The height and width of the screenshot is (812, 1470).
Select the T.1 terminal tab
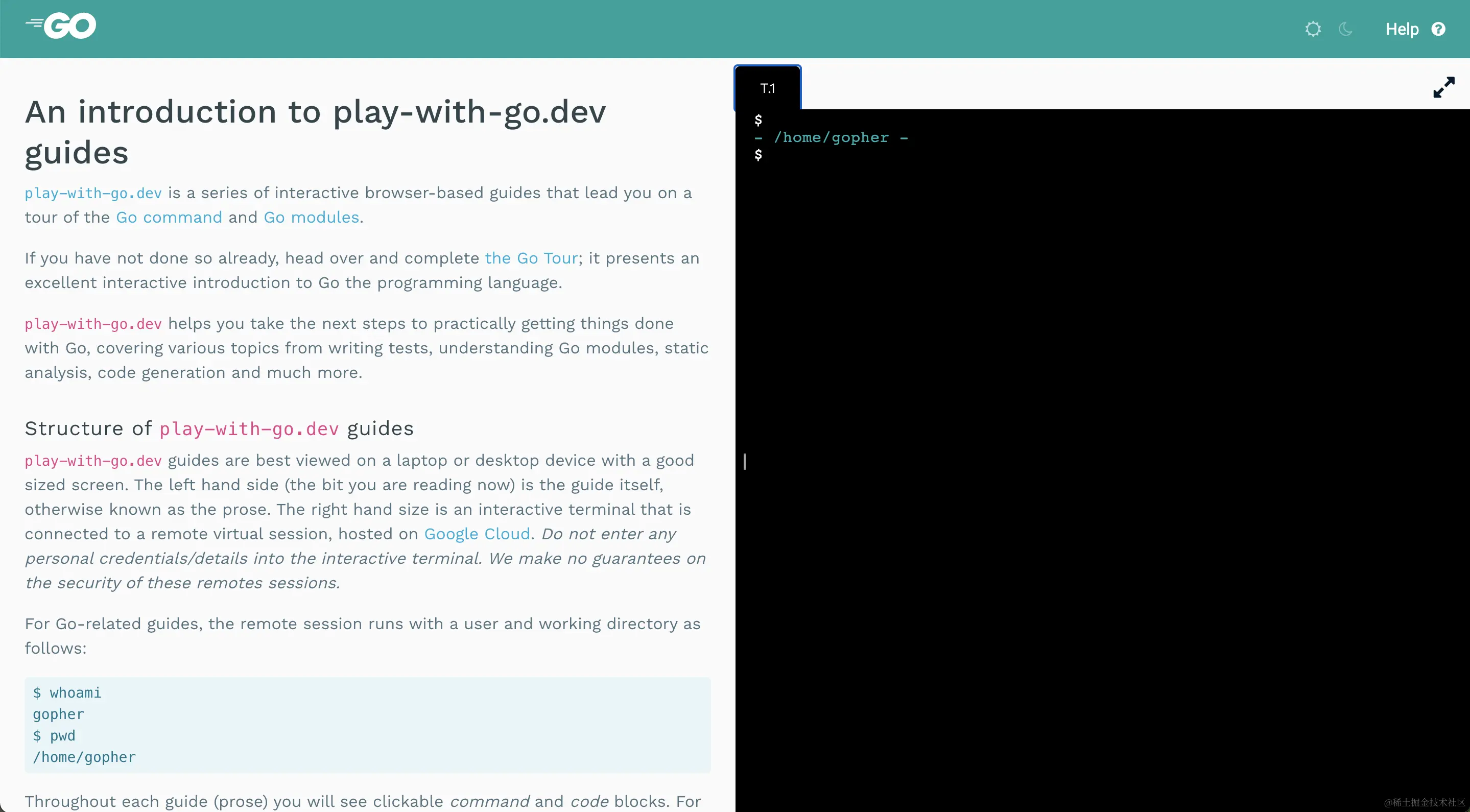click(767, 88)
